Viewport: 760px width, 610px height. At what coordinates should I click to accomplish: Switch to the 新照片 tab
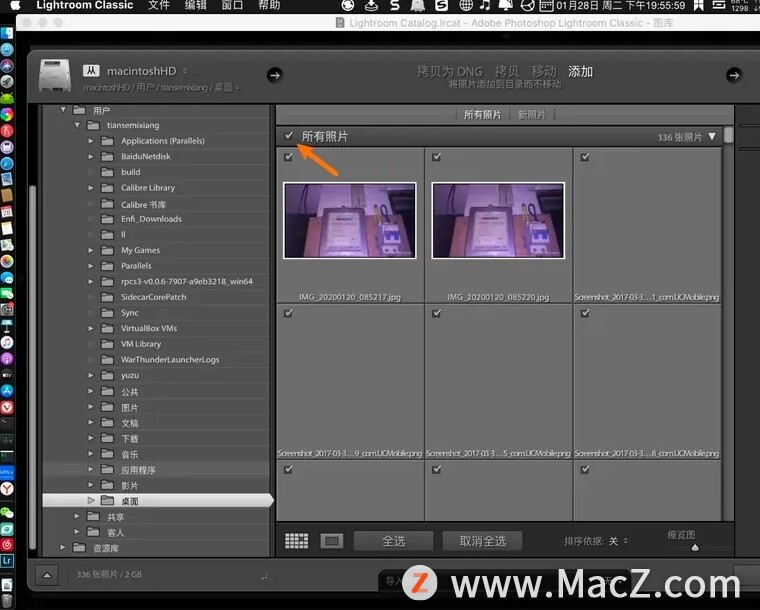tap(532, 115)
